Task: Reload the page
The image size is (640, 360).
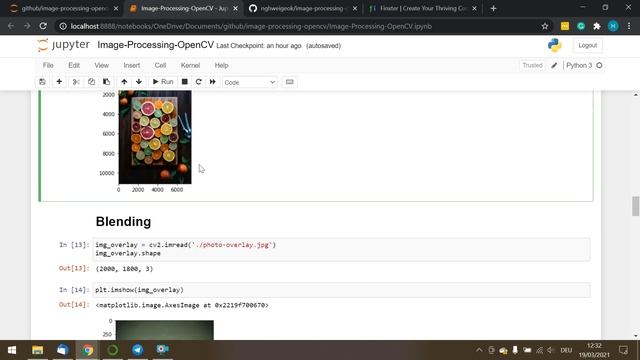Action: [43, 26]
